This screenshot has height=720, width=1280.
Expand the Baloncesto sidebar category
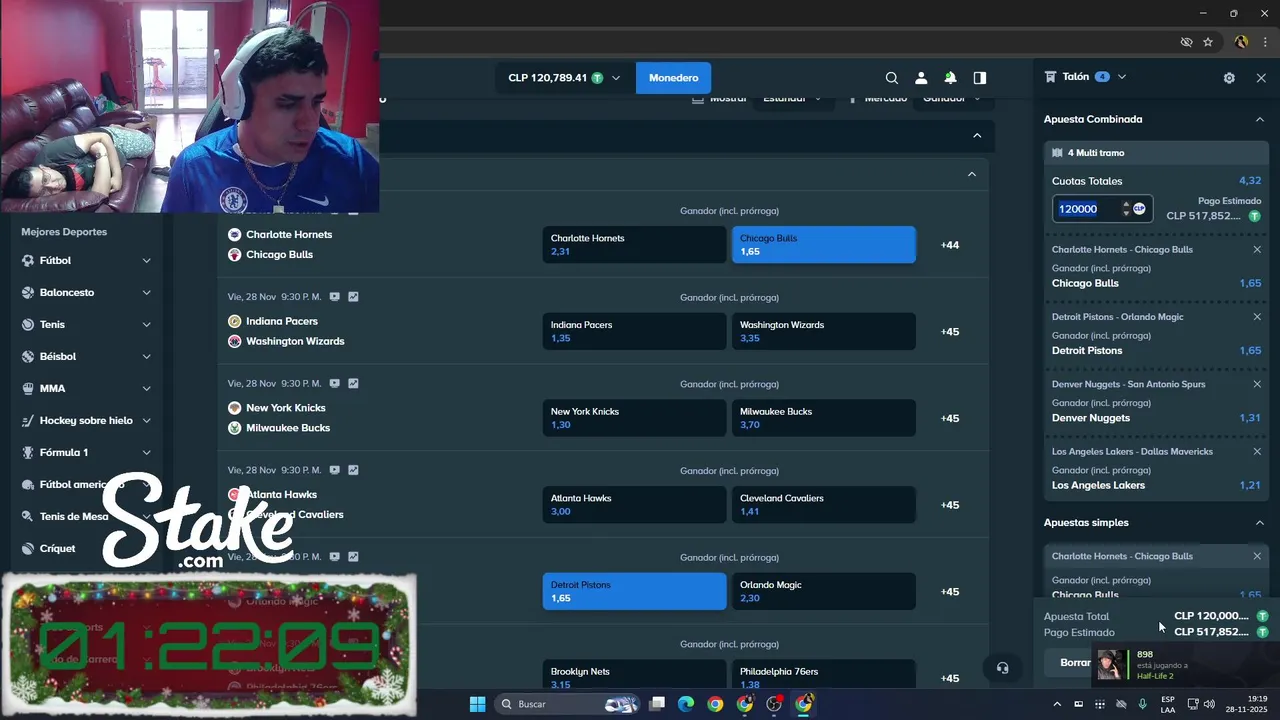146,292
